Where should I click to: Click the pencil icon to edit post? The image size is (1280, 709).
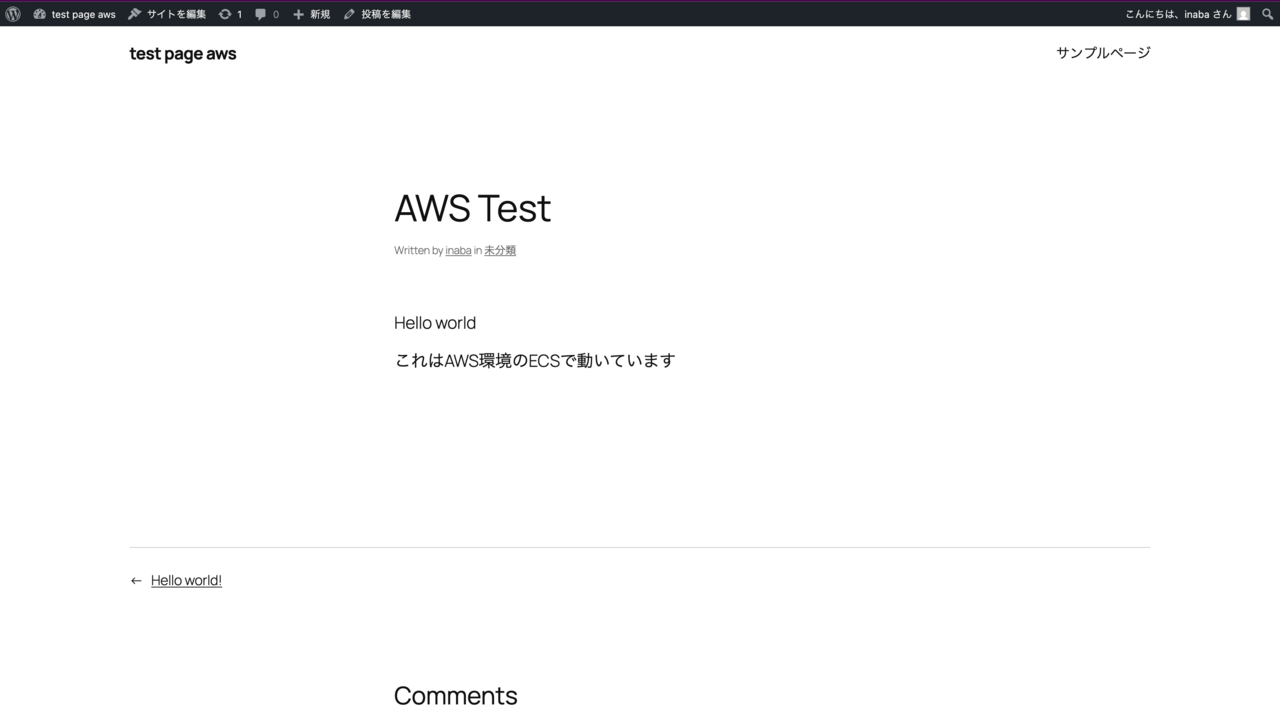click(349, 14)
